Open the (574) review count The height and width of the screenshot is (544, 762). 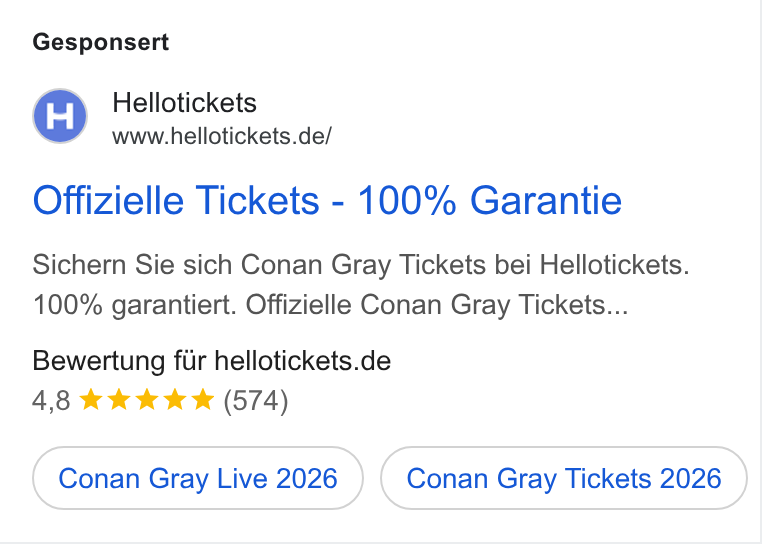[x=256, y=401]
